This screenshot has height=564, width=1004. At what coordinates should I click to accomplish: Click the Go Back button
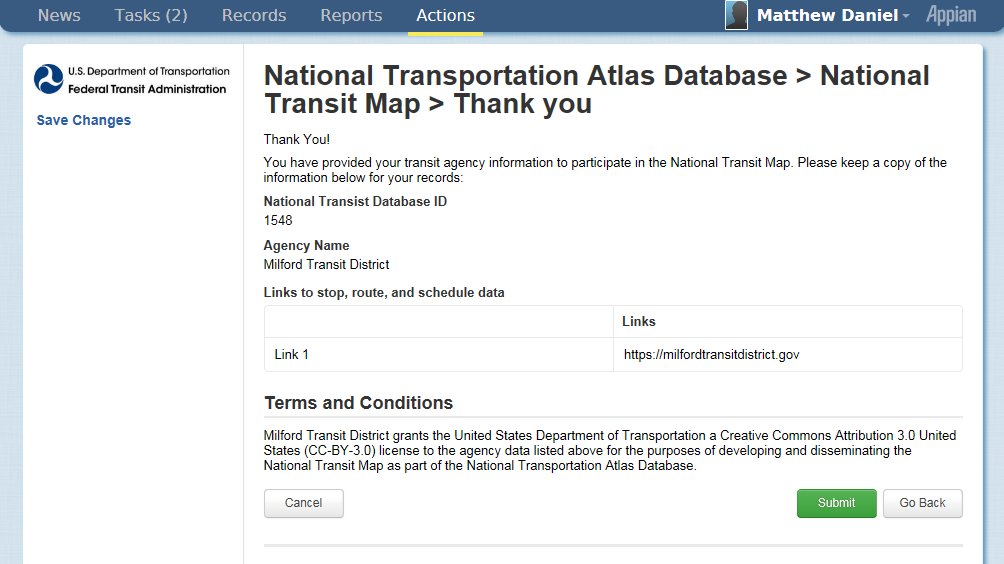[x=922, y=503]
